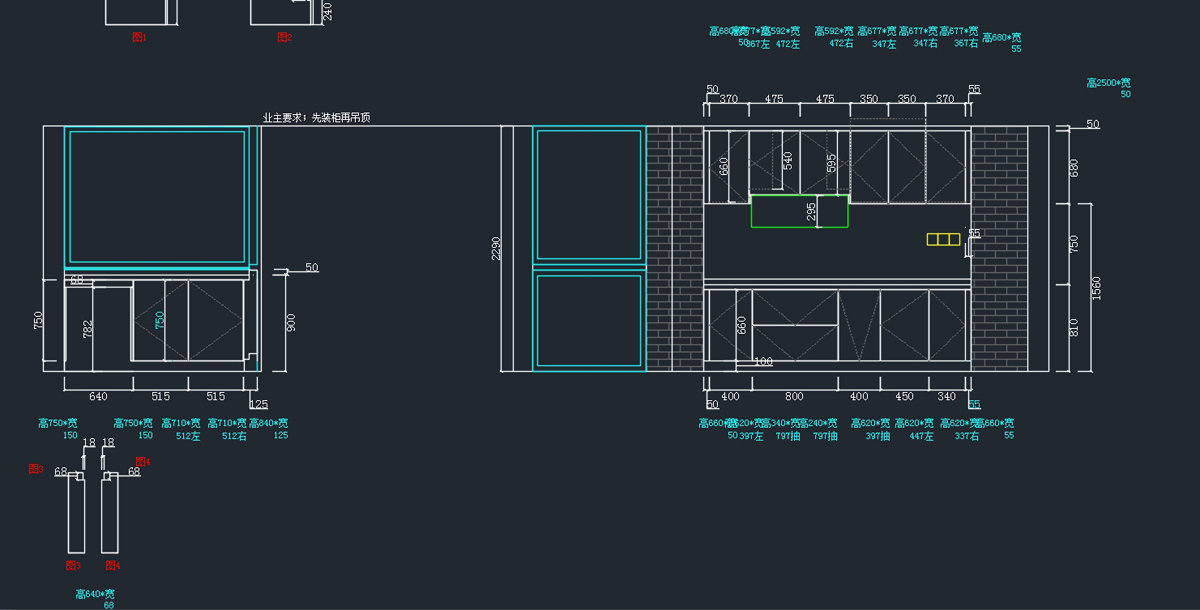Click the 782 vertical dimension text
Viewport: 1200px width, 610px height.
(x=88, y=329)
